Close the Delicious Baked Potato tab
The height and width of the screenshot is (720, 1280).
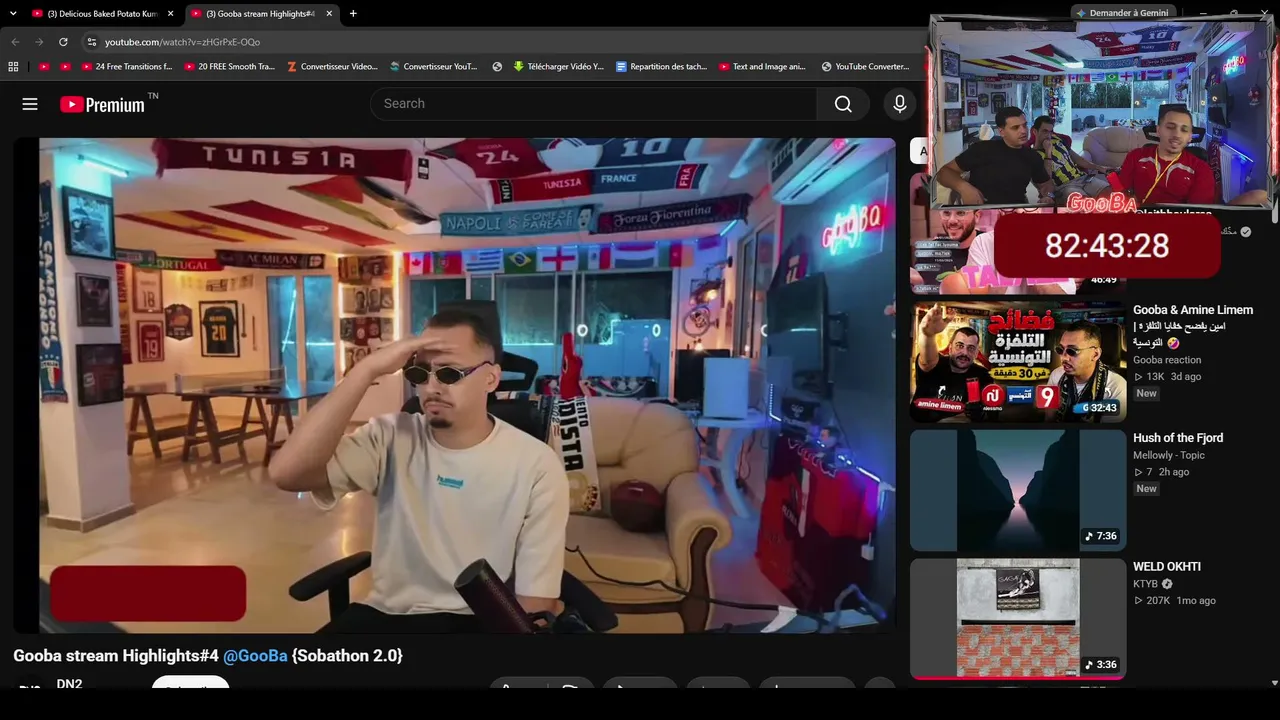(x=170, y=14)
